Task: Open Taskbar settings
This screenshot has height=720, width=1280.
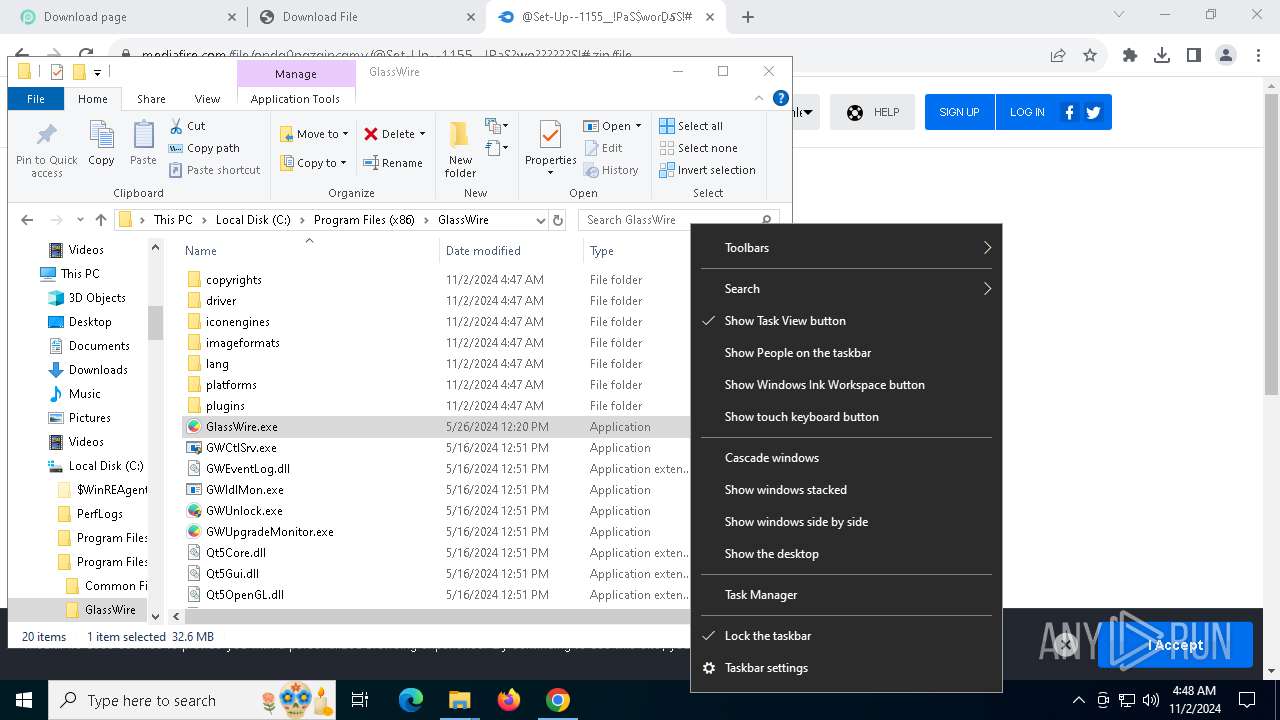Action: pyautogui.click(x=846, y=668)
